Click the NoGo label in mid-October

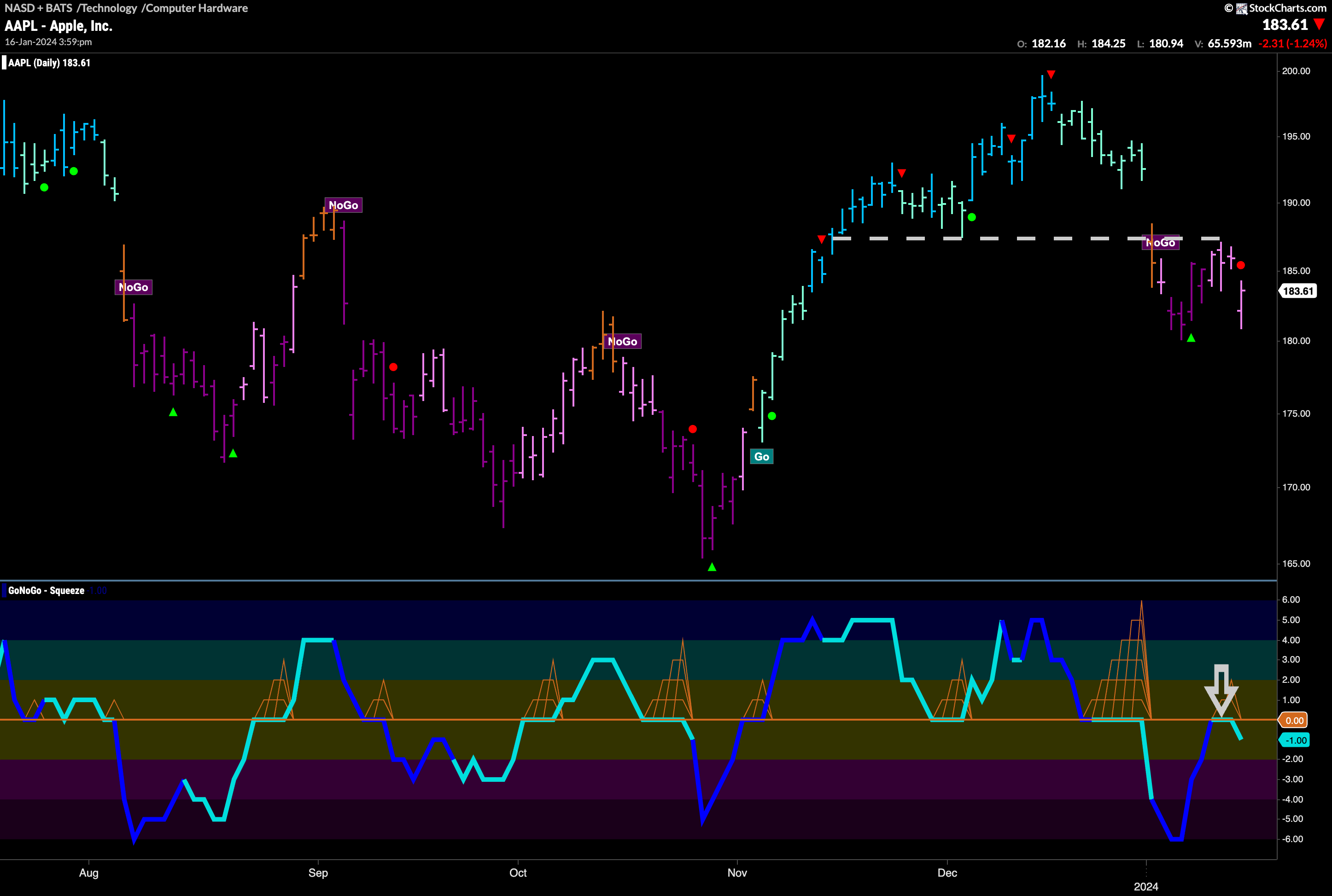[622, 342]
